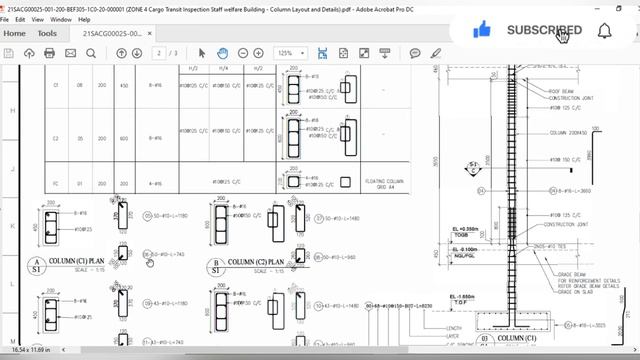Image resolution: width=640 pixels, height=360 pixels.
Task: Click the fit width scrolling icon
Action: pyautogui.click(x=322, y=53)
